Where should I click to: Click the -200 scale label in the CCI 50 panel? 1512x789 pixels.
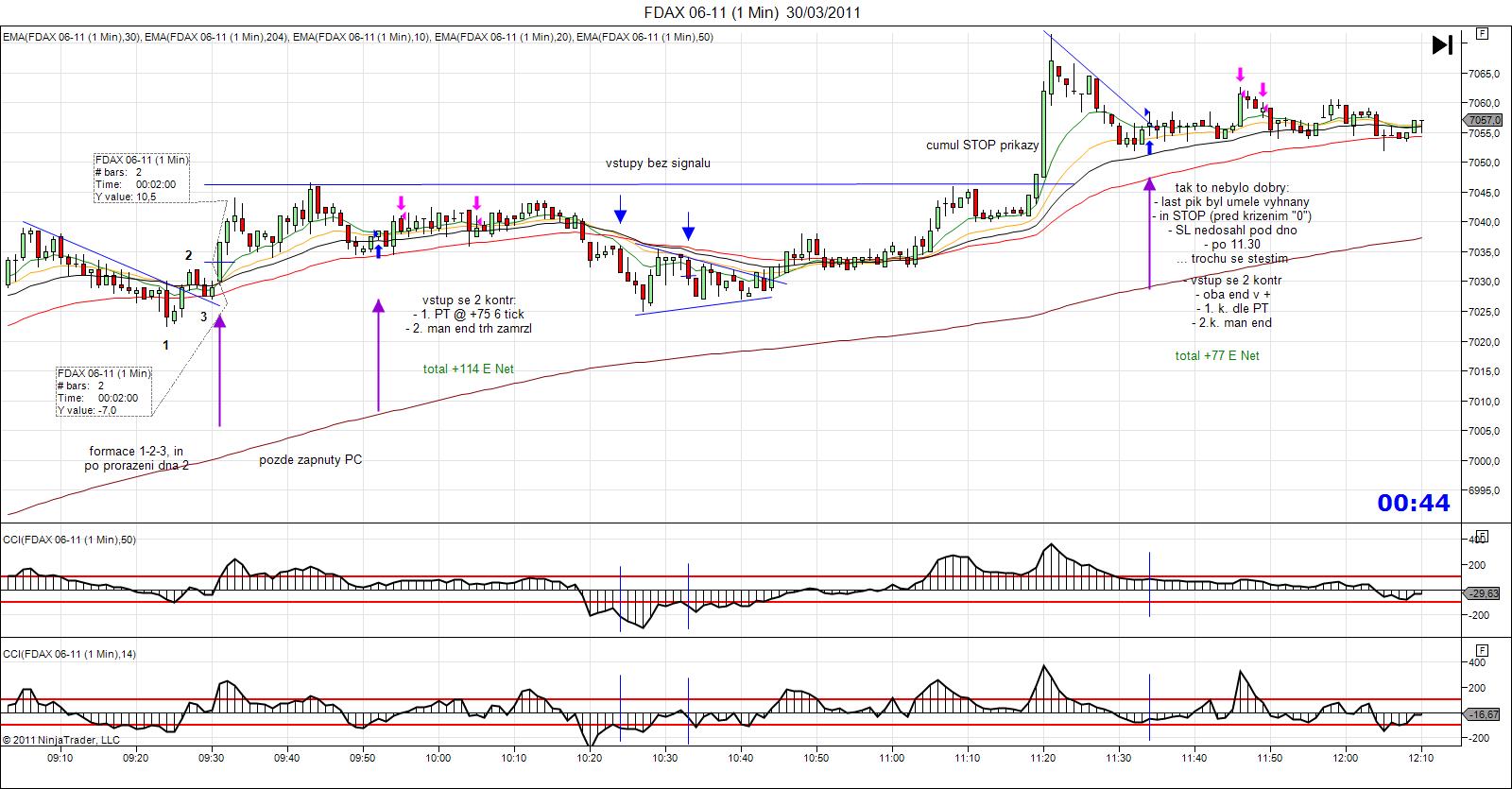pyautogui.click(x=1478, y=615)
